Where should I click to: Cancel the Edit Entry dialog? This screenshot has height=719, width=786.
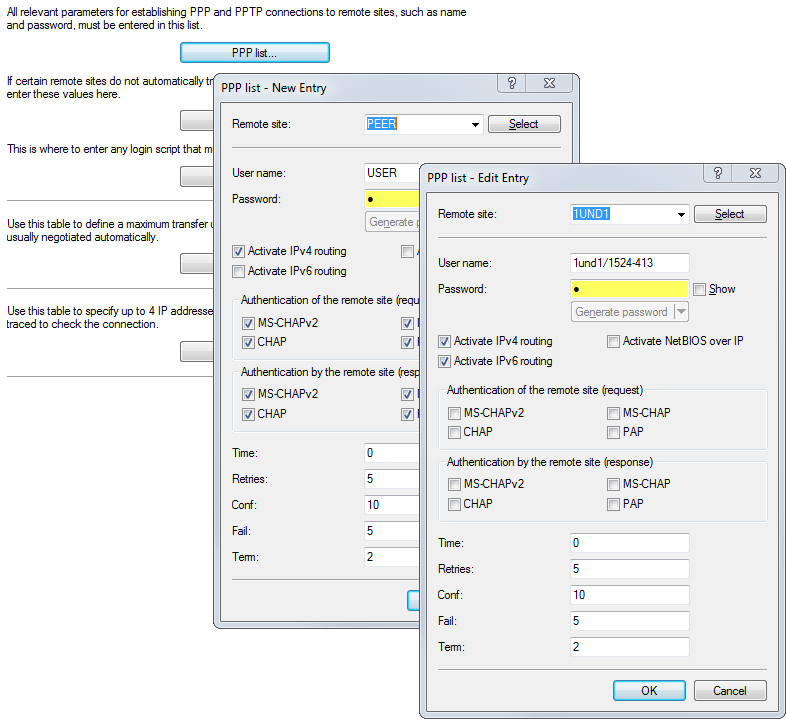729,691
